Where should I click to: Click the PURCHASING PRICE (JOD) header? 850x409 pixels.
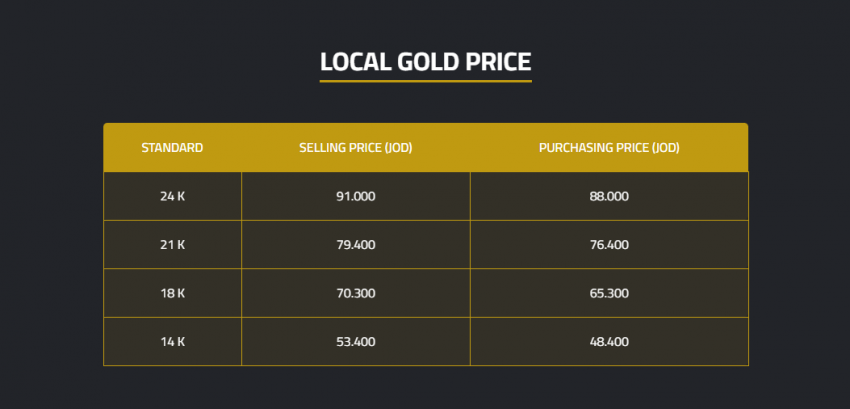click(609, 148)
